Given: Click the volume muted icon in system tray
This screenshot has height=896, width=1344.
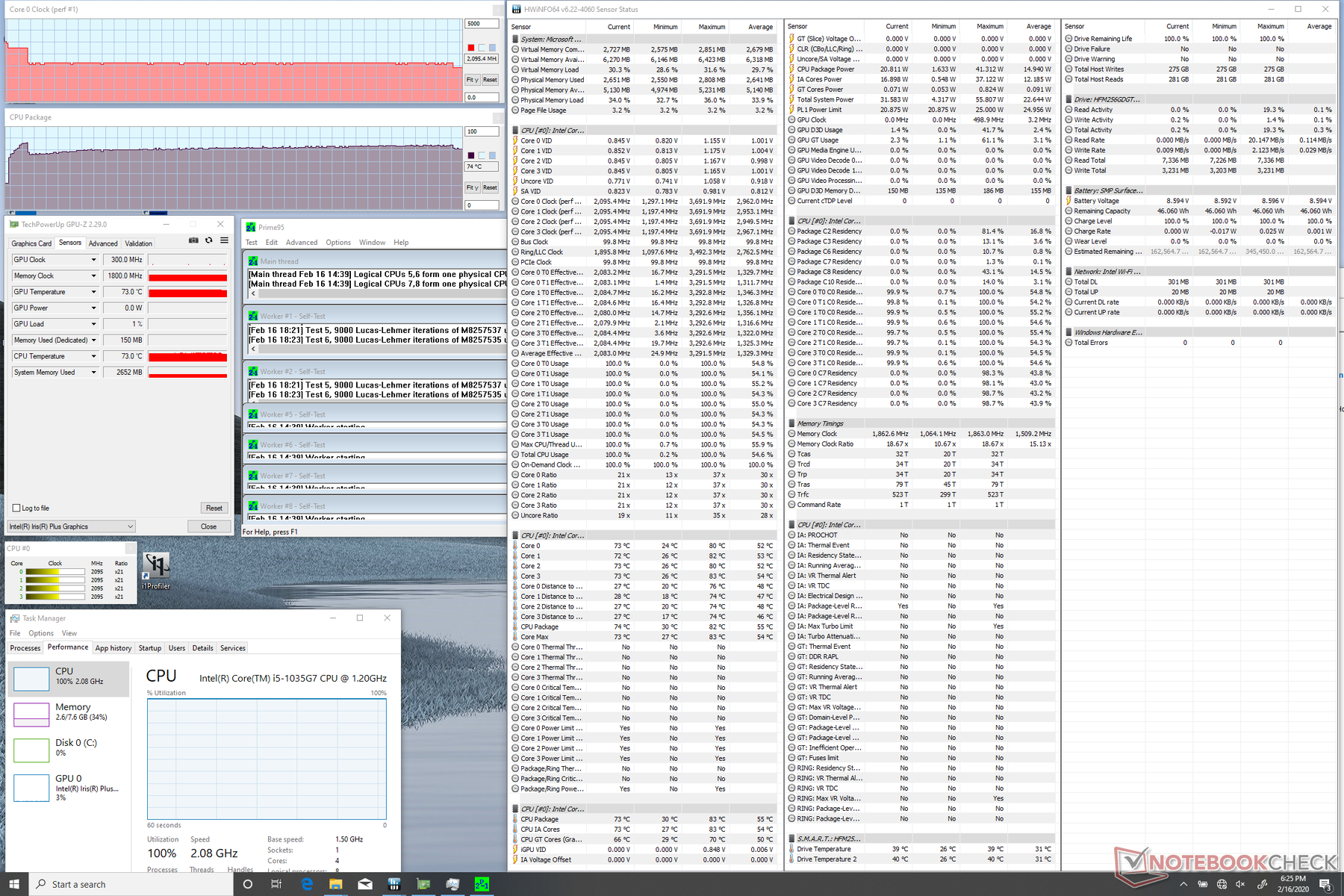Looking at the screenshot, I should (x=1241, y=884).
